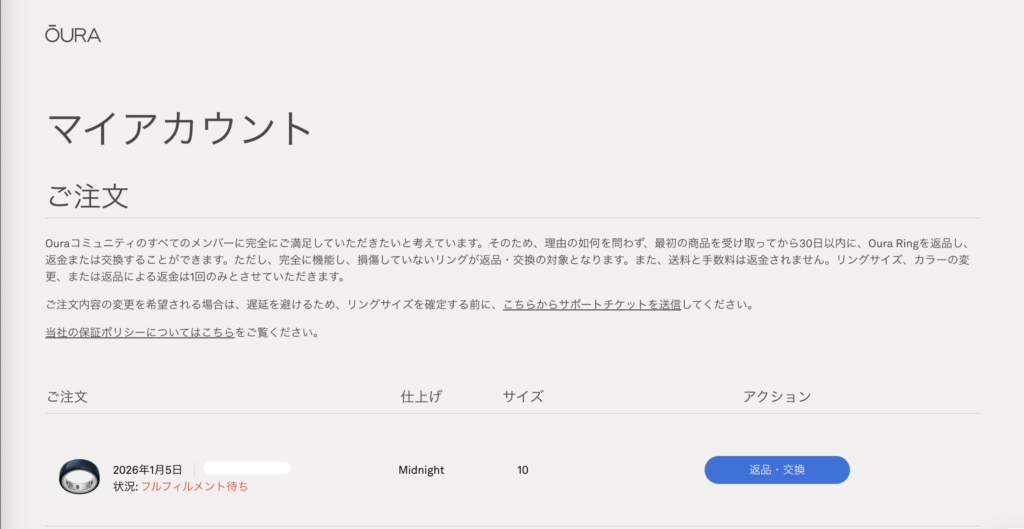Select the order date 2026年1月5日
The width and height of the screenshot is (1024, 529).
[x=148, y=469]
